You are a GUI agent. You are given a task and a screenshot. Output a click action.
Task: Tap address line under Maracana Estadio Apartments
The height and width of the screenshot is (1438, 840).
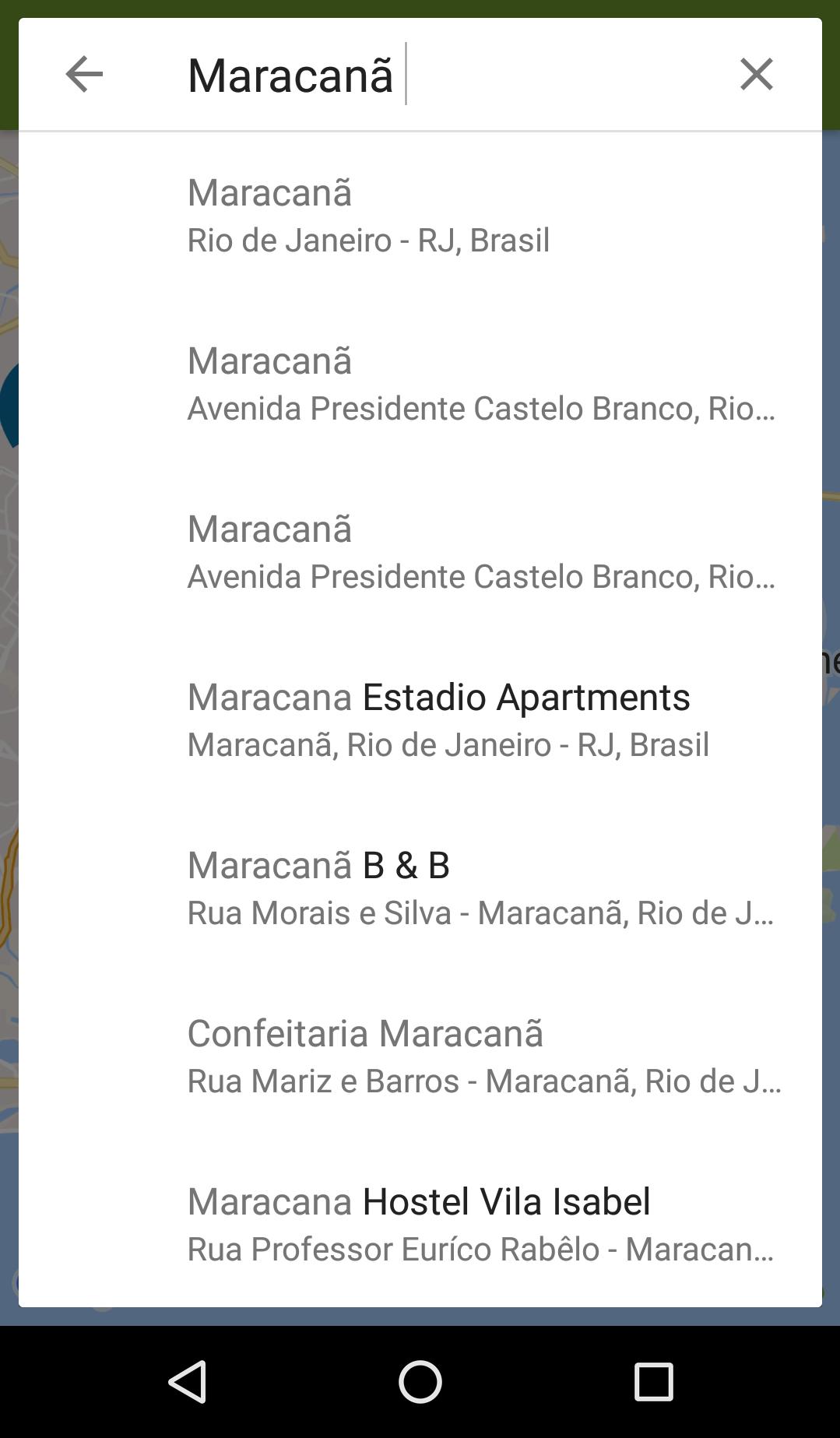click(x=448, y=745)
